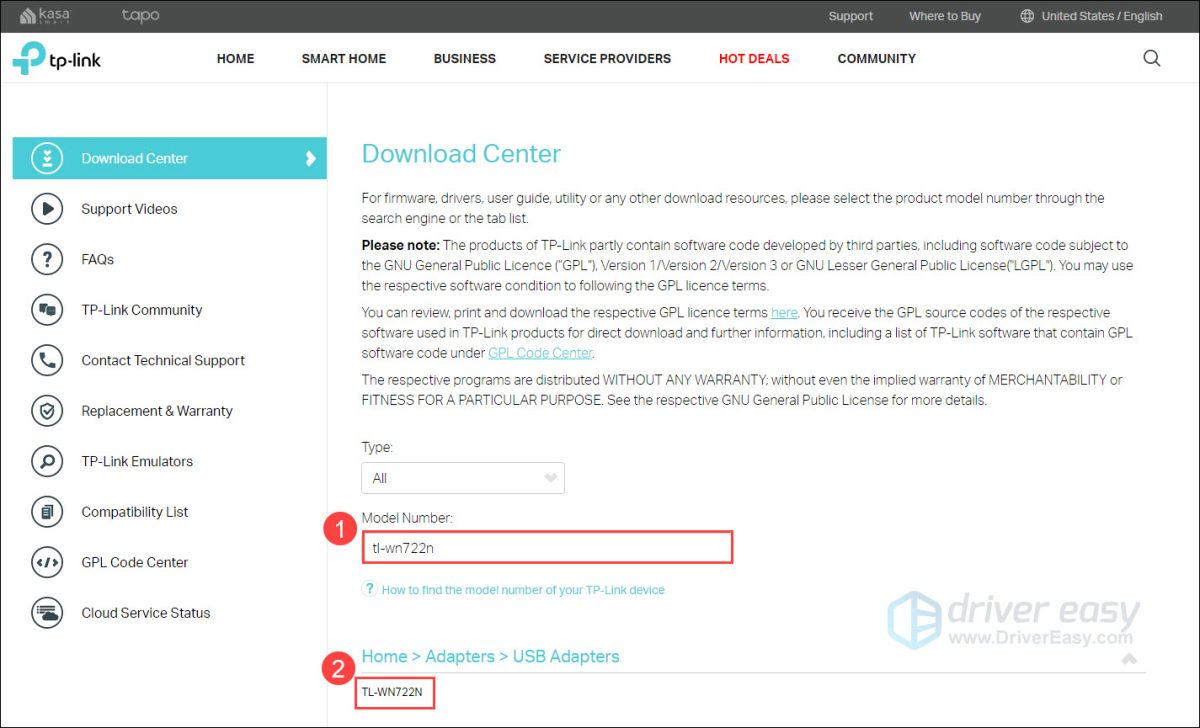Viewport: 1200px width, 728px height.
Task: Open the Where to Buy link
Action: [945, 16]
